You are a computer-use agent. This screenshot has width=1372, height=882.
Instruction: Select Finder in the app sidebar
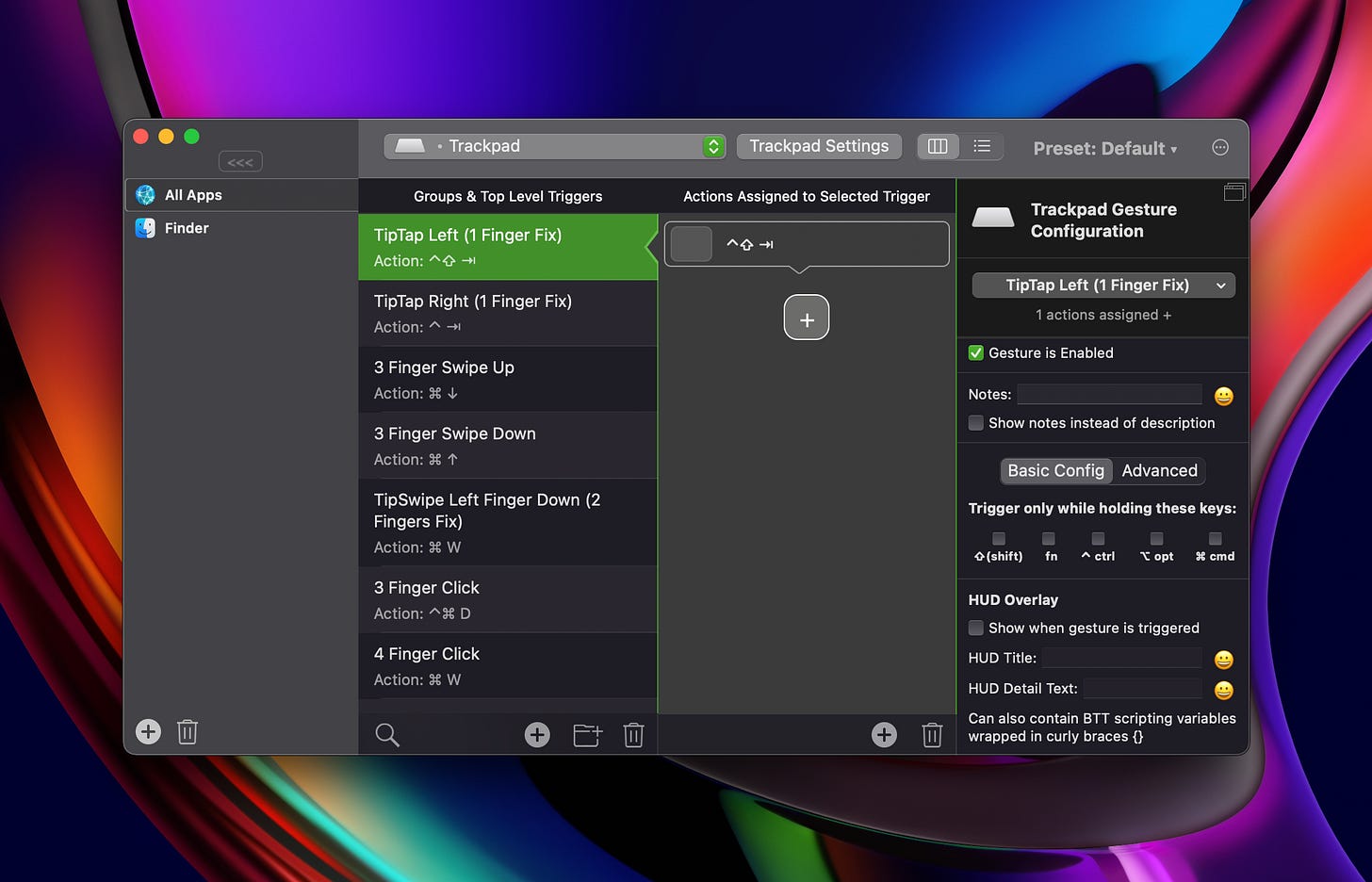241,228
